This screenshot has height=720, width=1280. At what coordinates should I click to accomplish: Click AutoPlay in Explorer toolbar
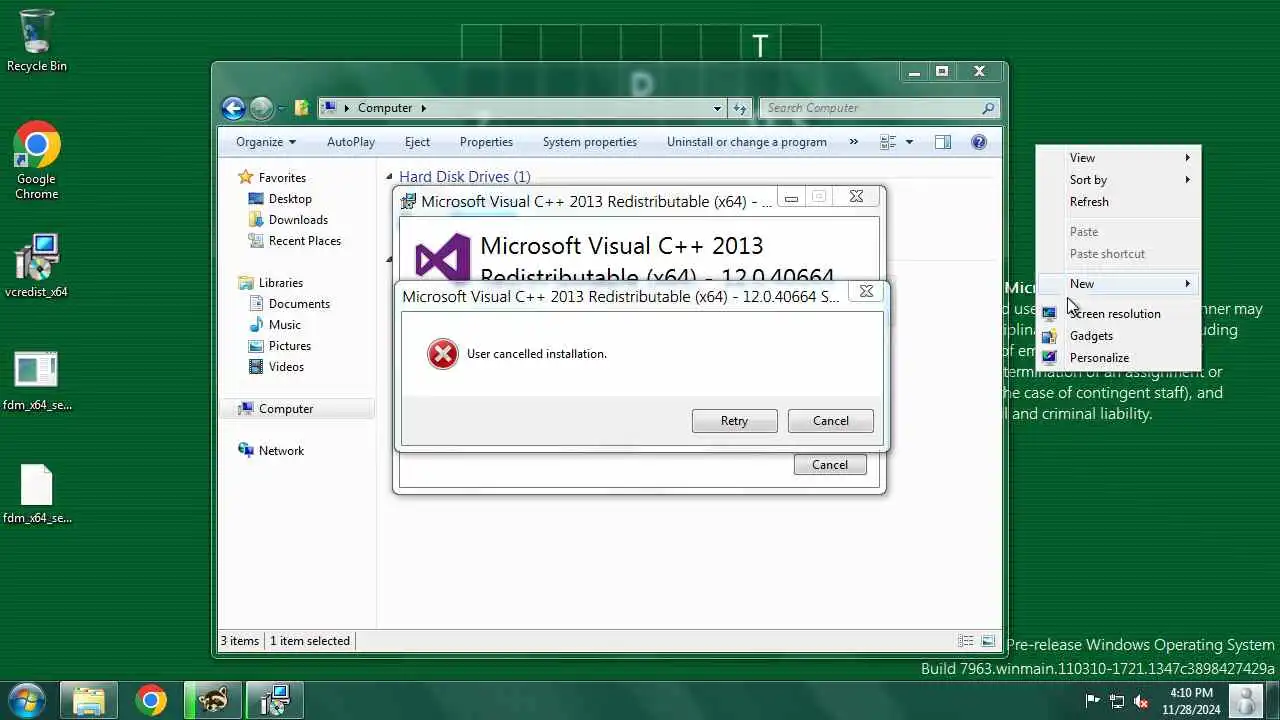(350, 142)
